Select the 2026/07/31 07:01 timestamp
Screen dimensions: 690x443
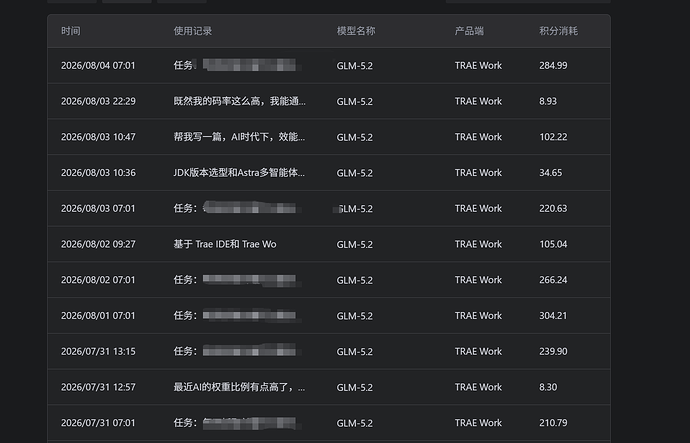tap(98, 423)
